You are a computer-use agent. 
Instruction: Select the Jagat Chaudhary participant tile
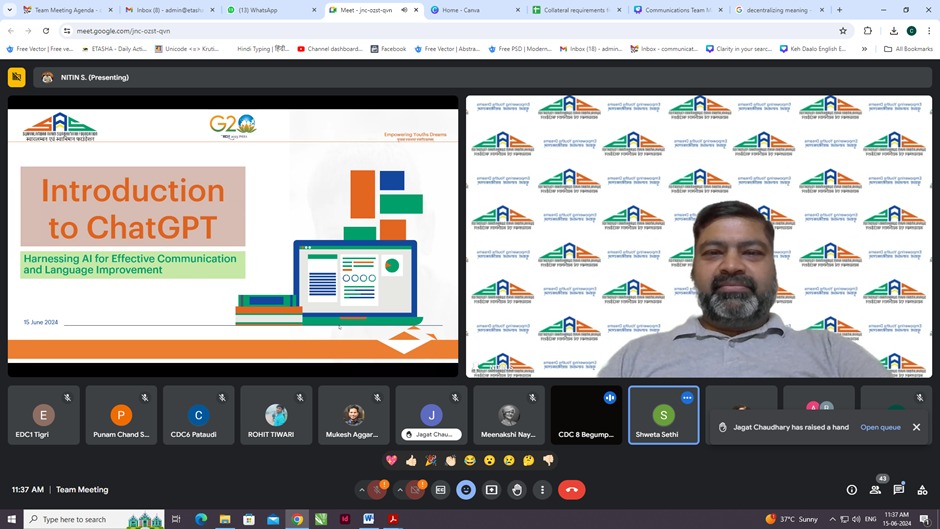click(431, 415)
